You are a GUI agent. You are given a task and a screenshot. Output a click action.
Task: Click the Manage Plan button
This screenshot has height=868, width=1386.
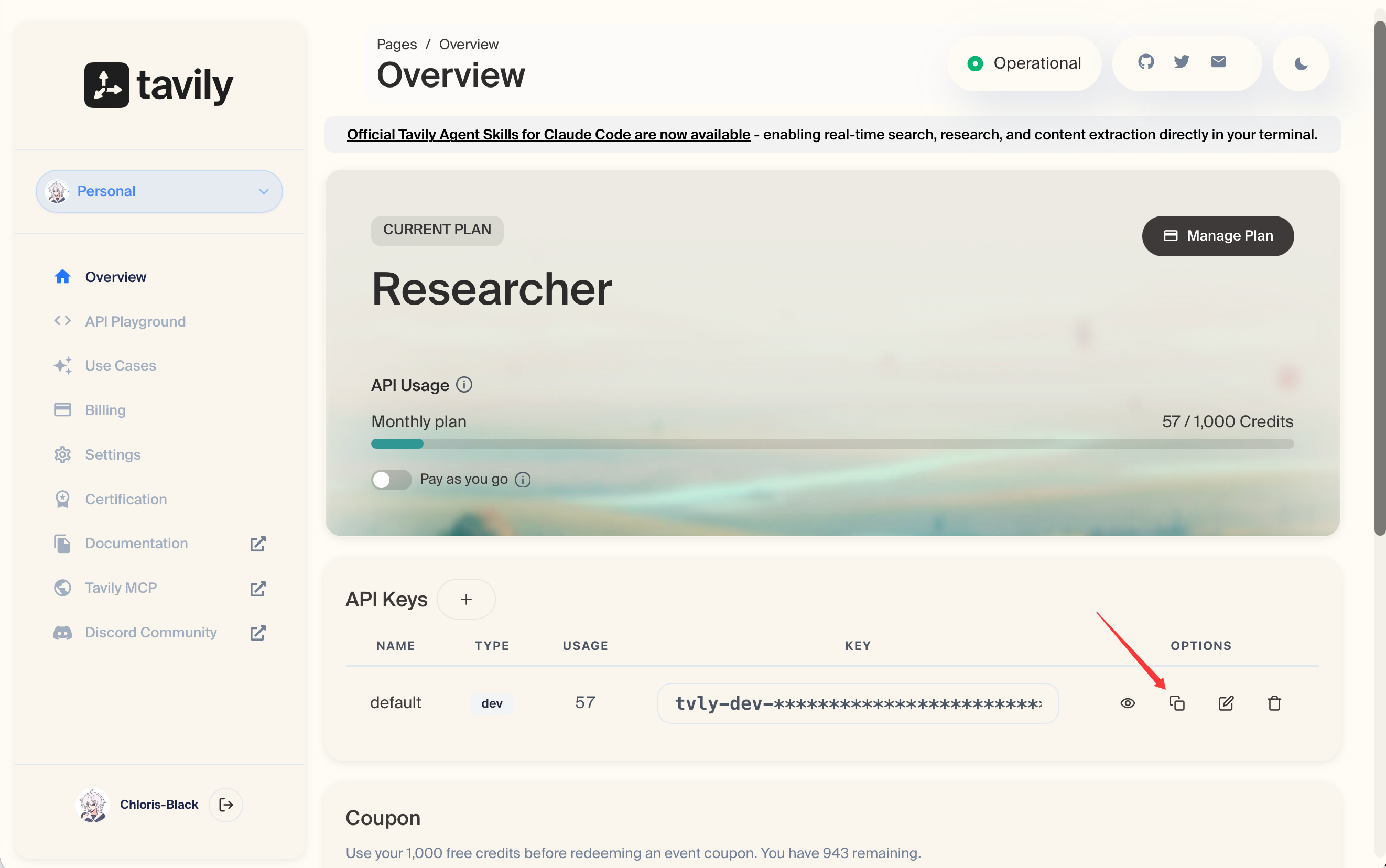click(x=1218, y=236)
